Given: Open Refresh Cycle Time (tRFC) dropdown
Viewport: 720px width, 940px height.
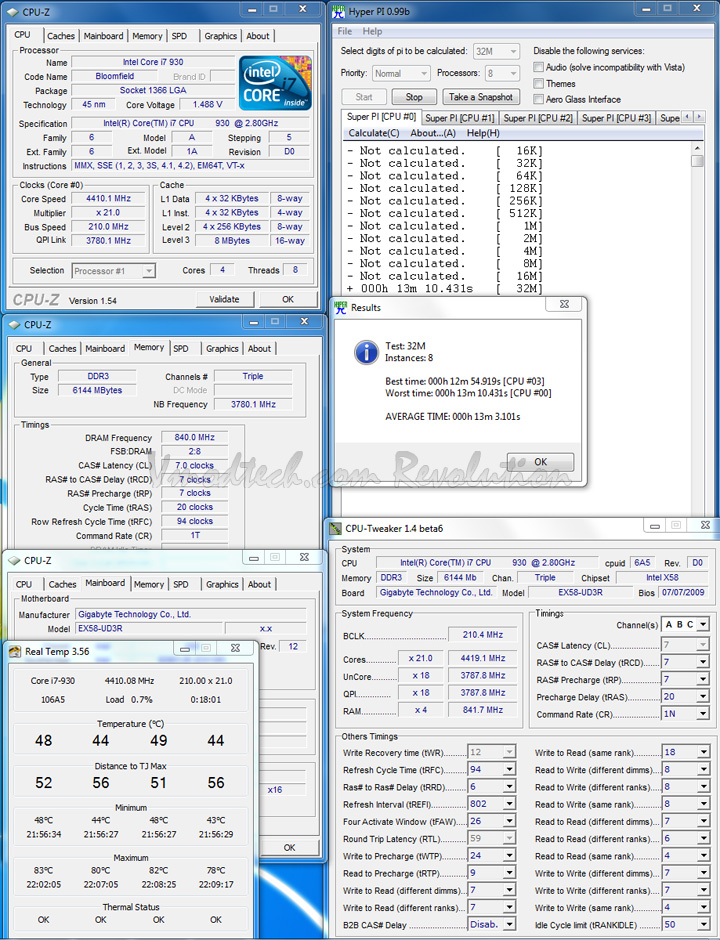Looking at the screenshot, I should point(509,770).
